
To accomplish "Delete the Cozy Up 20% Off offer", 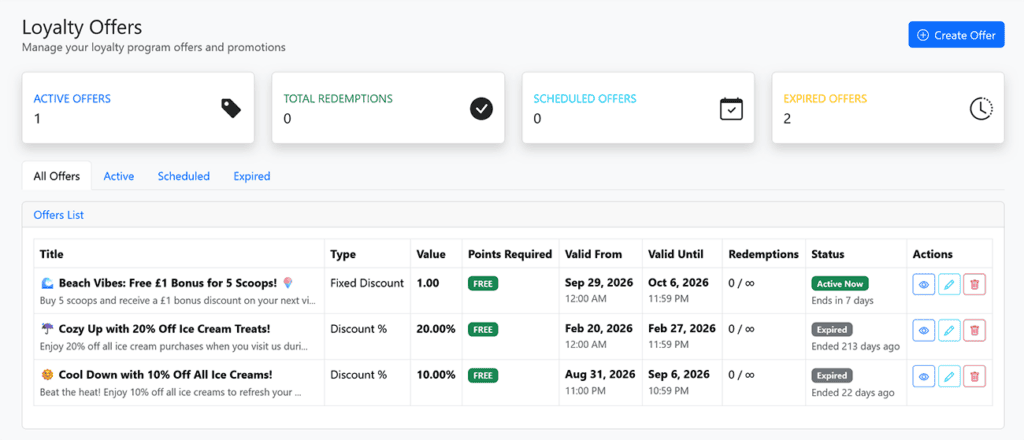I will coord(974,330).
